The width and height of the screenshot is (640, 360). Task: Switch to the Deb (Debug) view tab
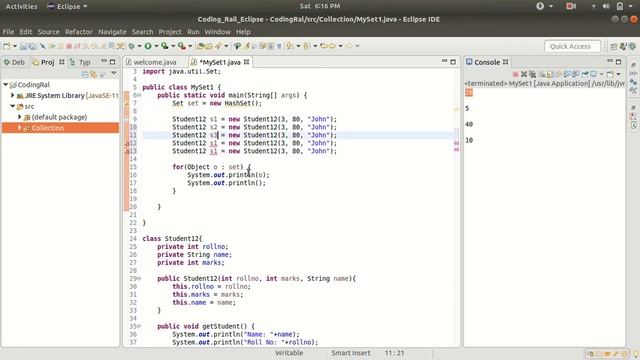tap(14, 62)
